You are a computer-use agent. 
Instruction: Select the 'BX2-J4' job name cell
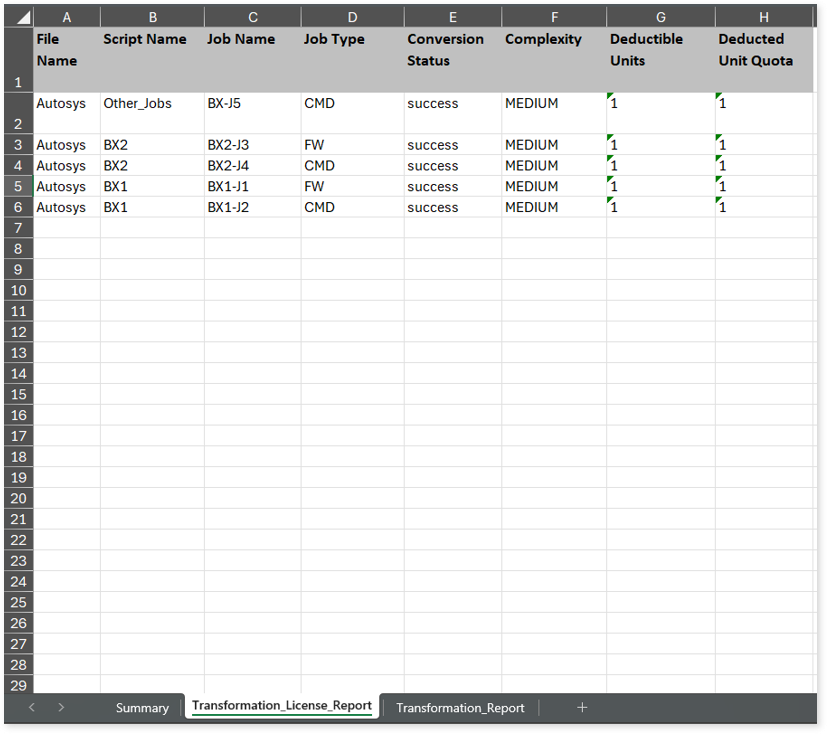253,165
